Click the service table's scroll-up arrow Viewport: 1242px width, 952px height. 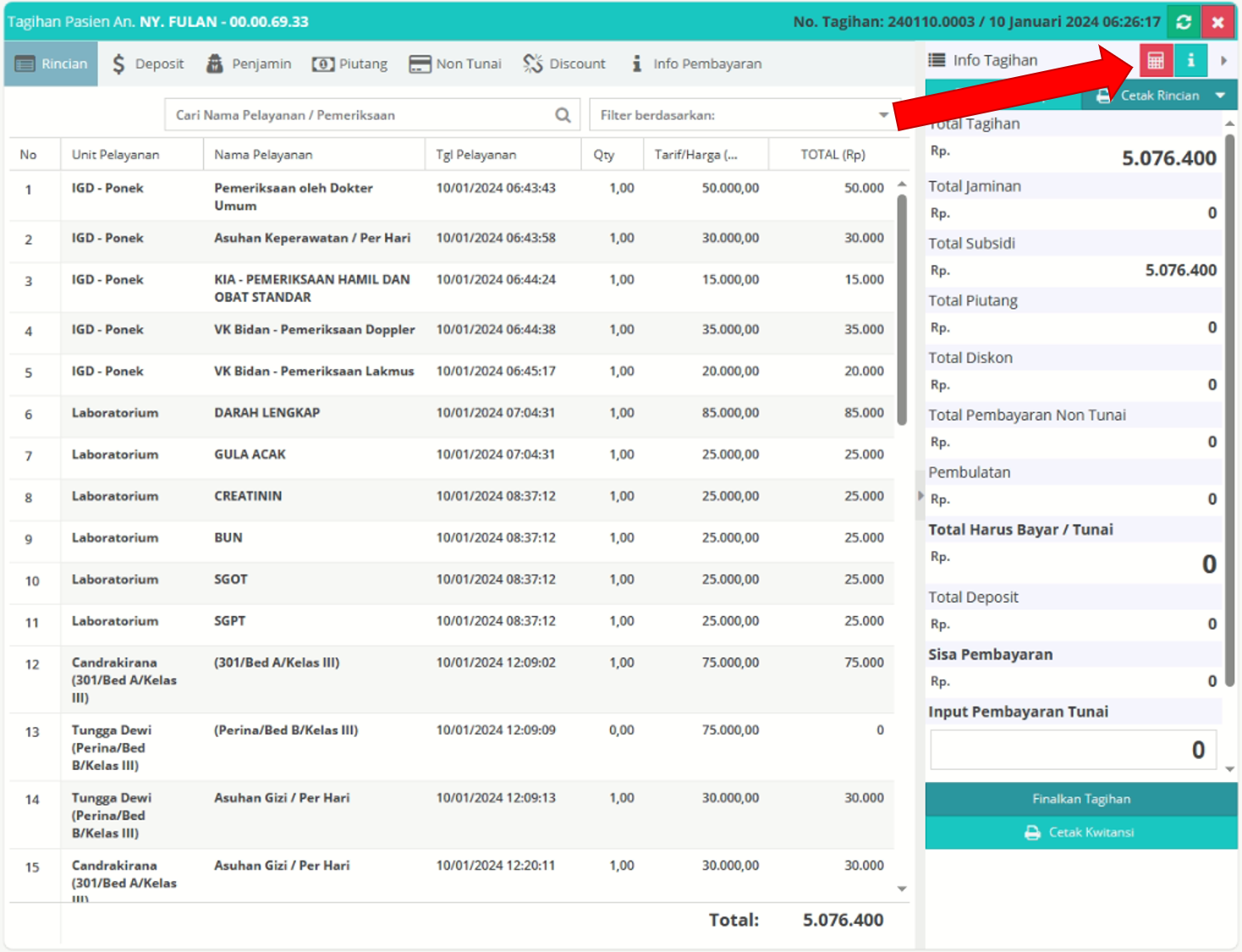point(902,184)
